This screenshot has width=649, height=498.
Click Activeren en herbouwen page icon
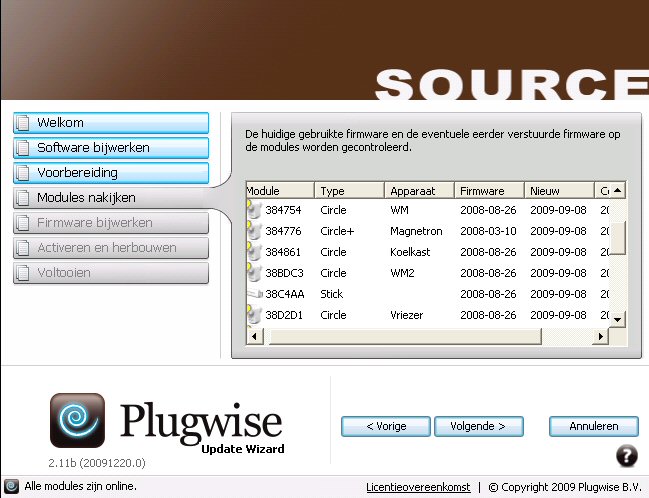pyautogui.click(x=23, y=248)
